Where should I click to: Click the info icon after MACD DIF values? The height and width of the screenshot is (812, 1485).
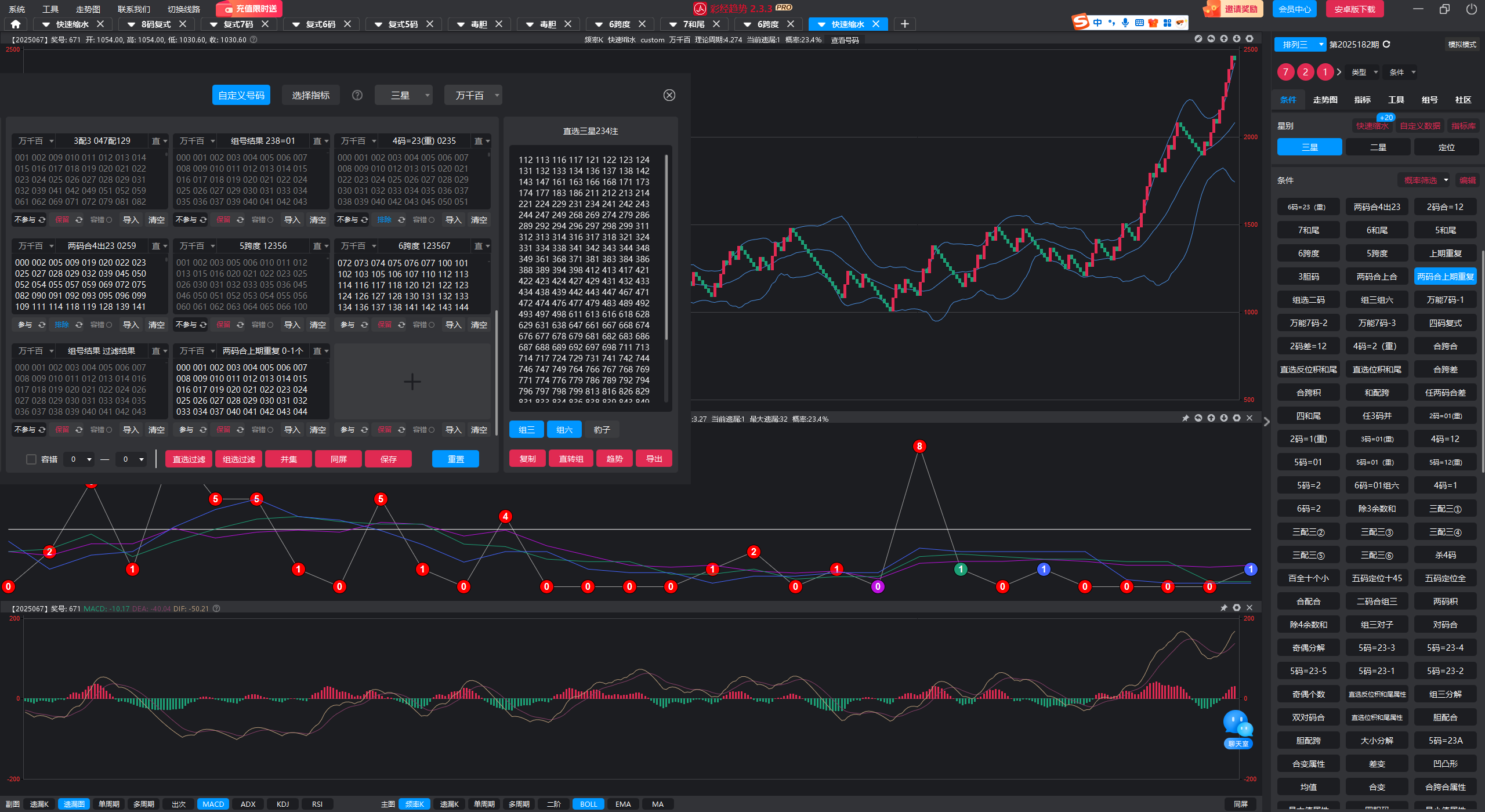[216, 608]
